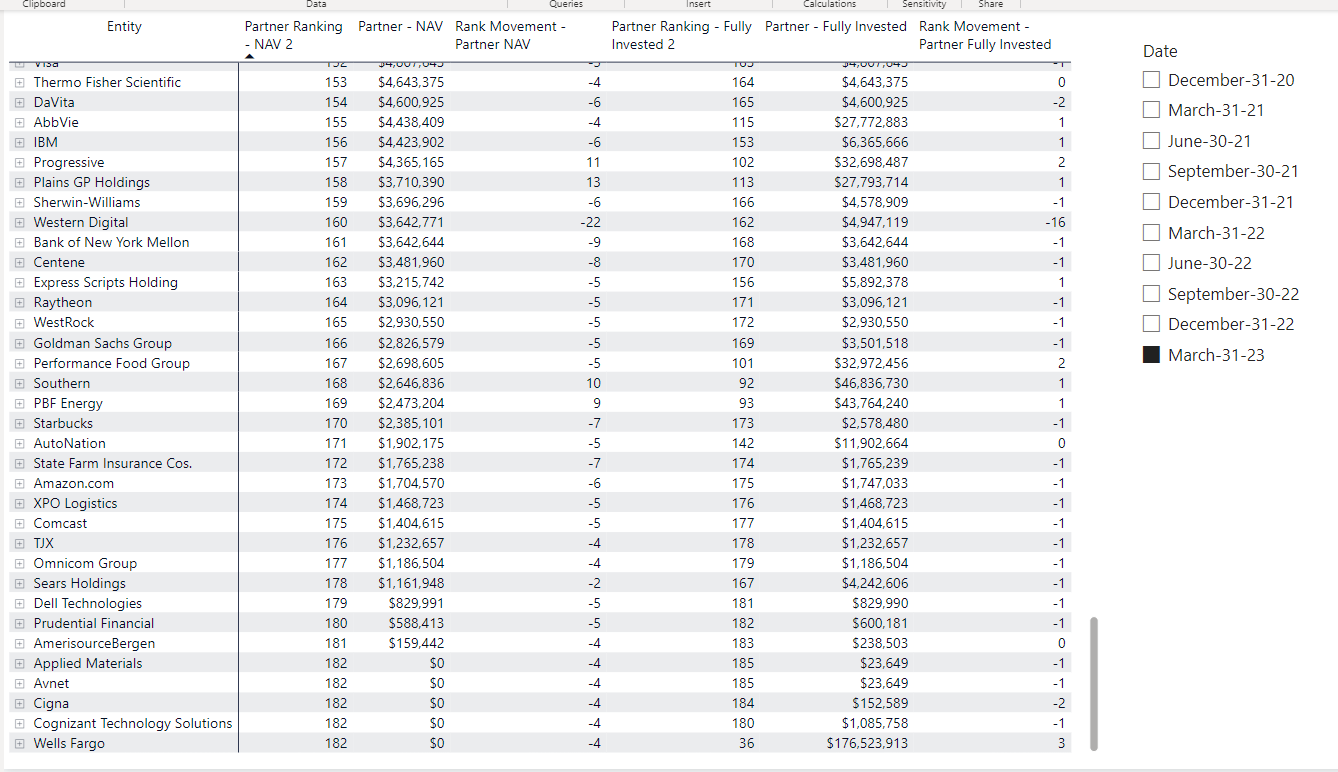This screenshot has height=772, width=1338.
Task: Check the September-30-21 date checkbox
Action: 1151,171
